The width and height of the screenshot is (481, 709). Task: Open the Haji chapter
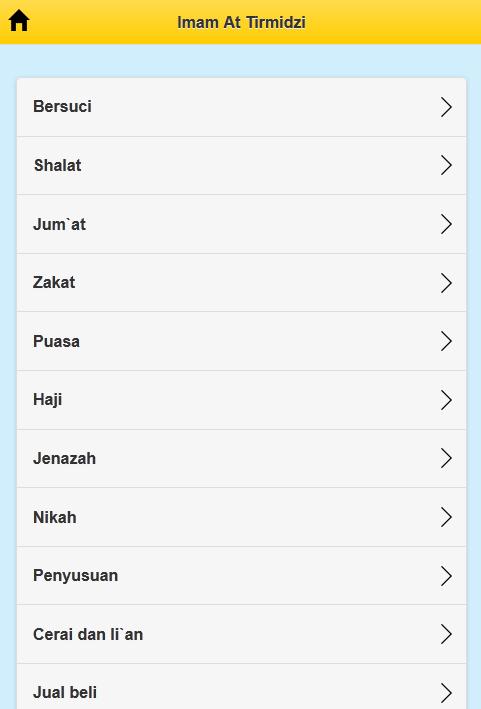[241, 400]
